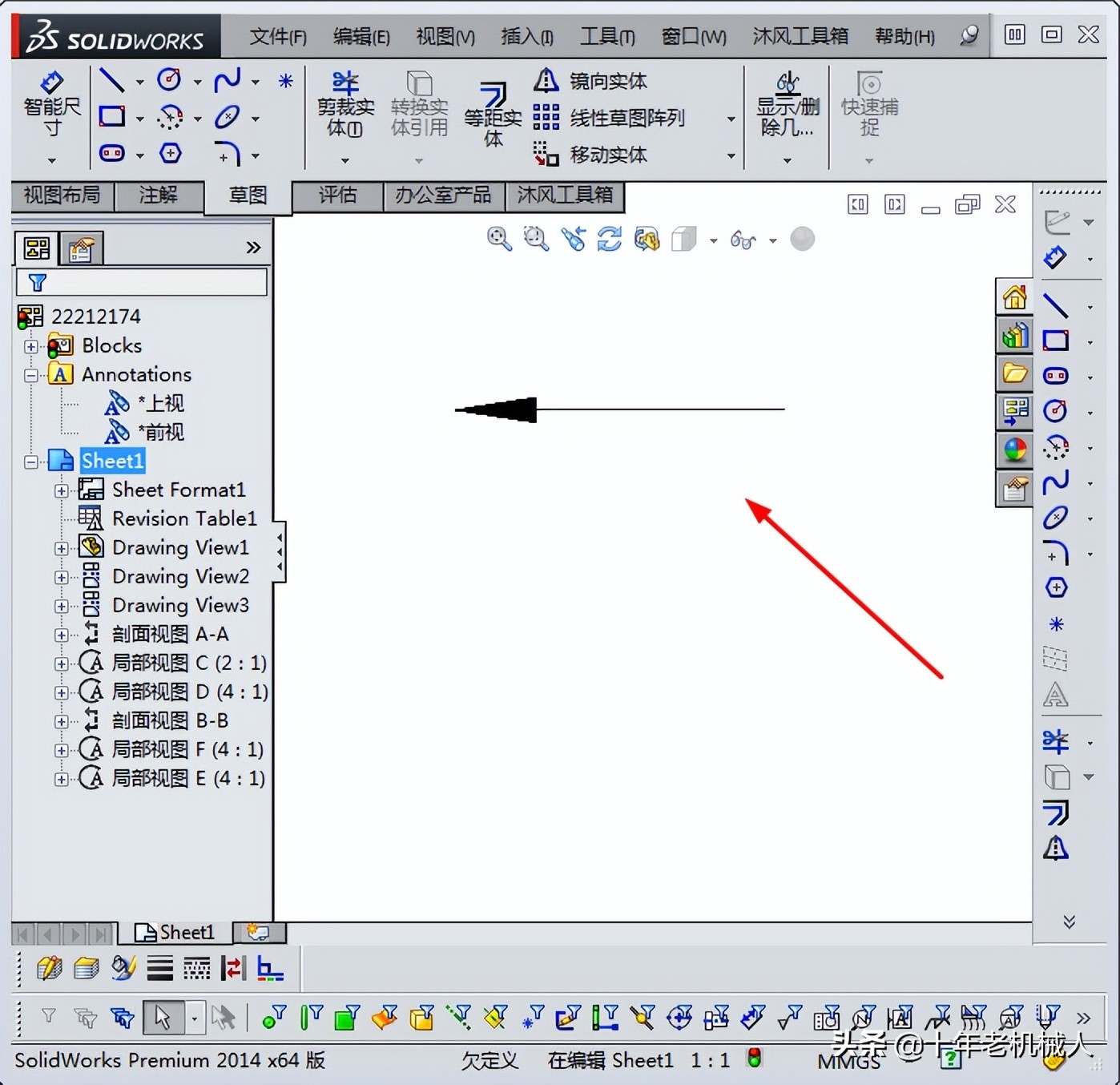Toggle the selection filter in the bottom toolbar
This screenshot has width=1120, height=1085.
coord(48,1016)
